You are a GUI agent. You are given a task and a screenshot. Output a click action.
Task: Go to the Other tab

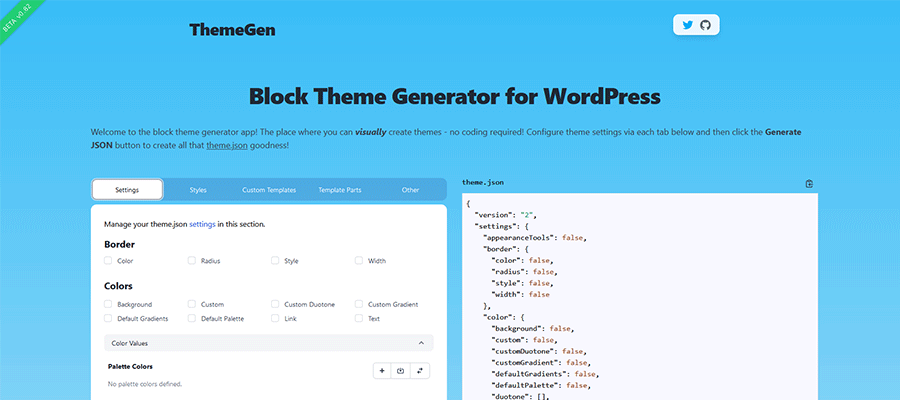point(410,189)
